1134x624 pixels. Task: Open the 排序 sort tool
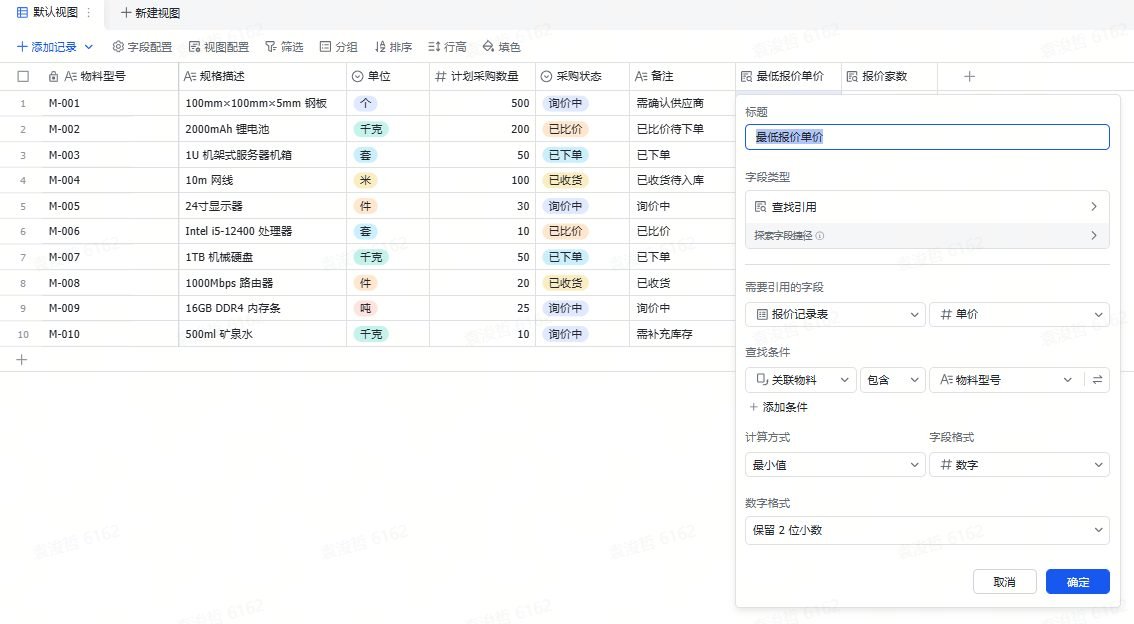pyautogui.click(x=393, y=47)
